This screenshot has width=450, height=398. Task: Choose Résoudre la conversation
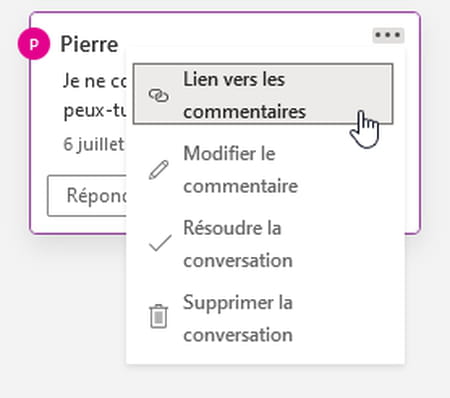pos(265,244)
